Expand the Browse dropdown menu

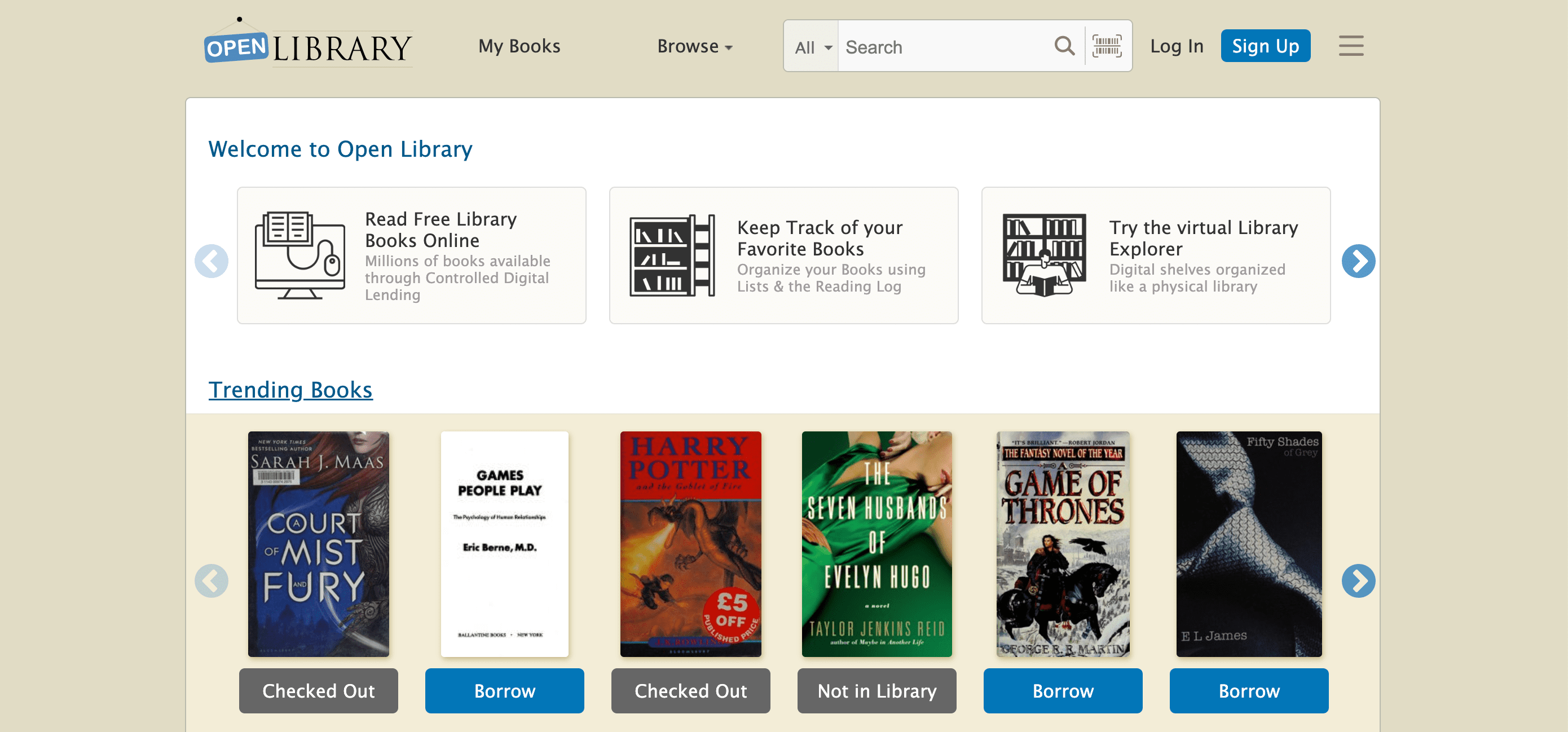pyautogui.click(x=694, y=46)
